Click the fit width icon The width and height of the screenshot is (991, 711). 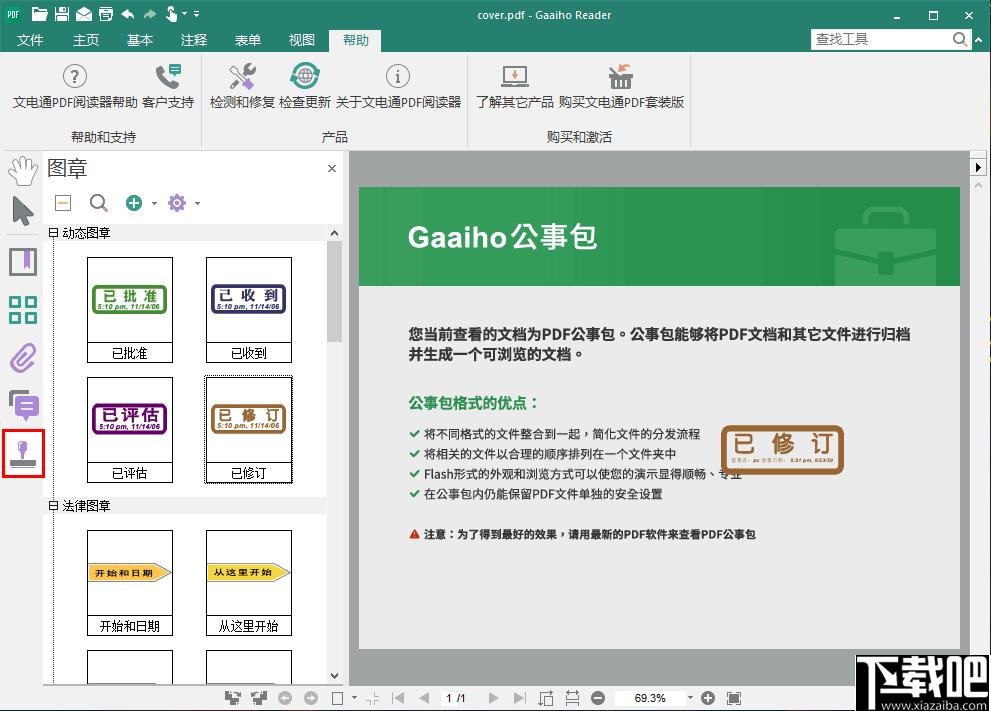coord(572,698)
